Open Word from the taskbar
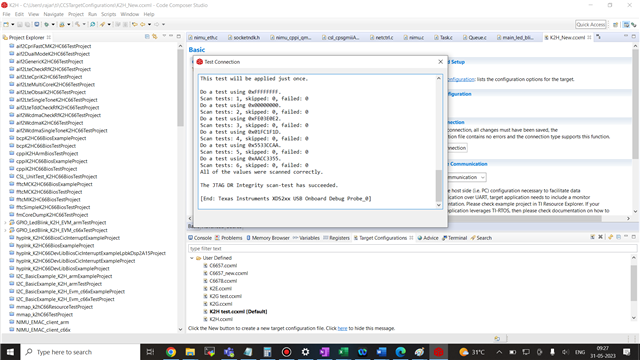640x360 pixels. coord(381,352)
